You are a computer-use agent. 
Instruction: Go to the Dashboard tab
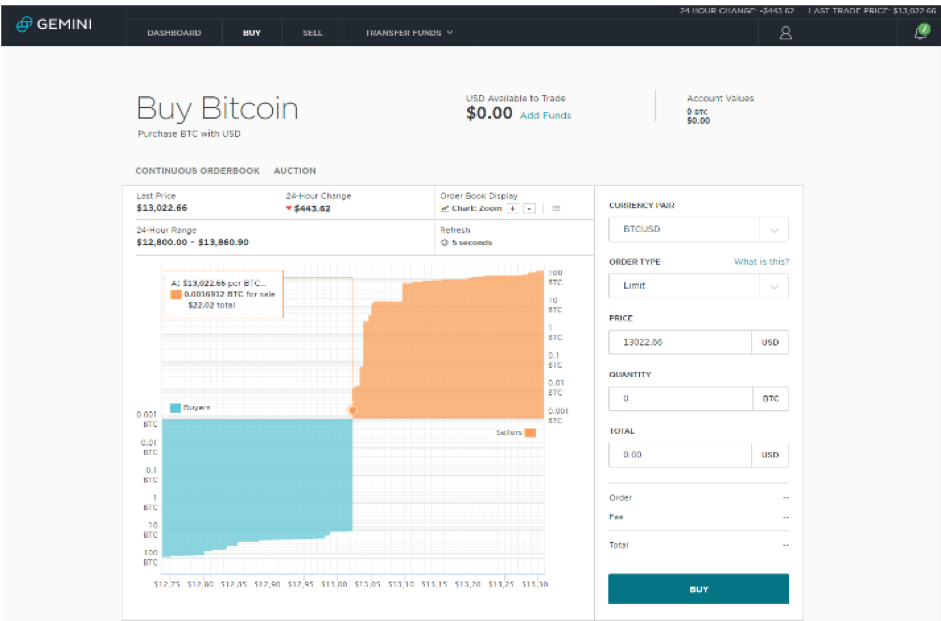(174, 33)
